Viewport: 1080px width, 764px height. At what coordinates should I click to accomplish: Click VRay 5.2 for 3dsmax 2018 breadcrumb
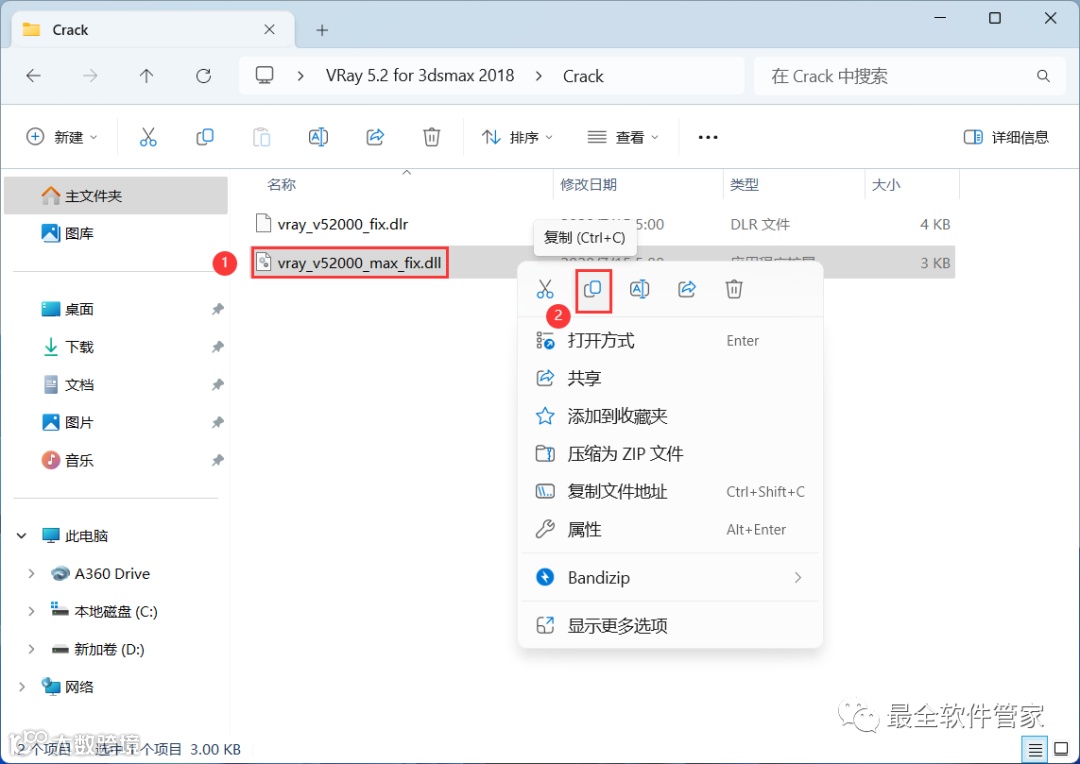click(420, 76)
